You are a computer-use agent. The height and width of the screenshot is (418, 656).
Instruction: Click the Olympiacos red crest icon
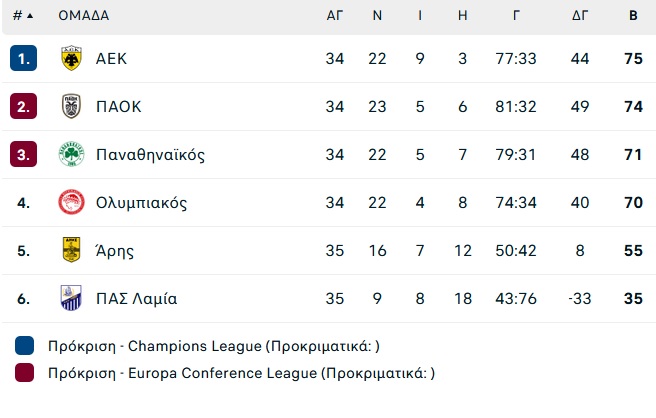click(x=71, y=202)
